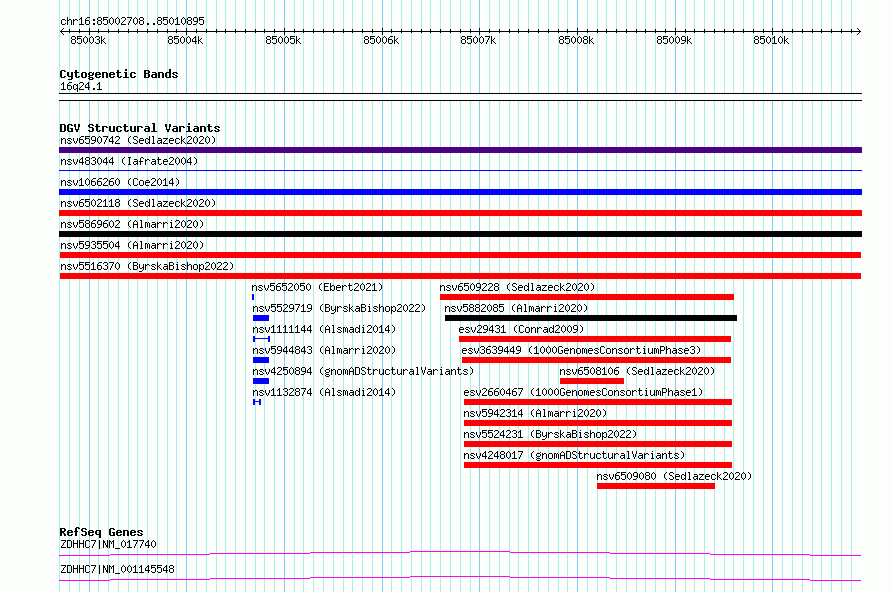Click nsv6508106 (Sedlazeck2020) label
This screenshot has width=890, height=592.
click(637, 371)
